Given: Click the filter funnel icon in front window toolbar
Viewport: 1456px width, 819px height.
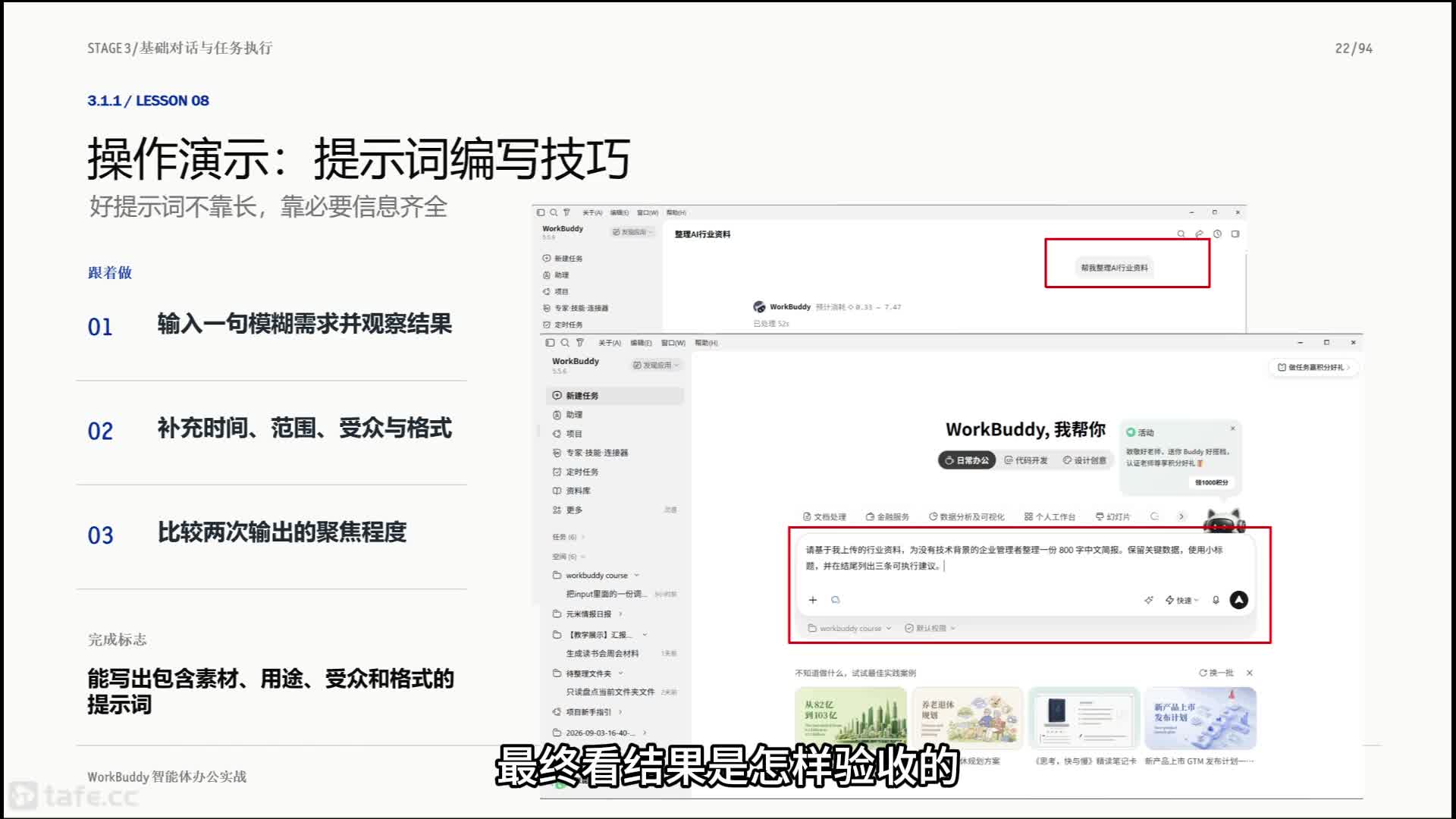Looking at the screenshot, I should tap(580, 343).
